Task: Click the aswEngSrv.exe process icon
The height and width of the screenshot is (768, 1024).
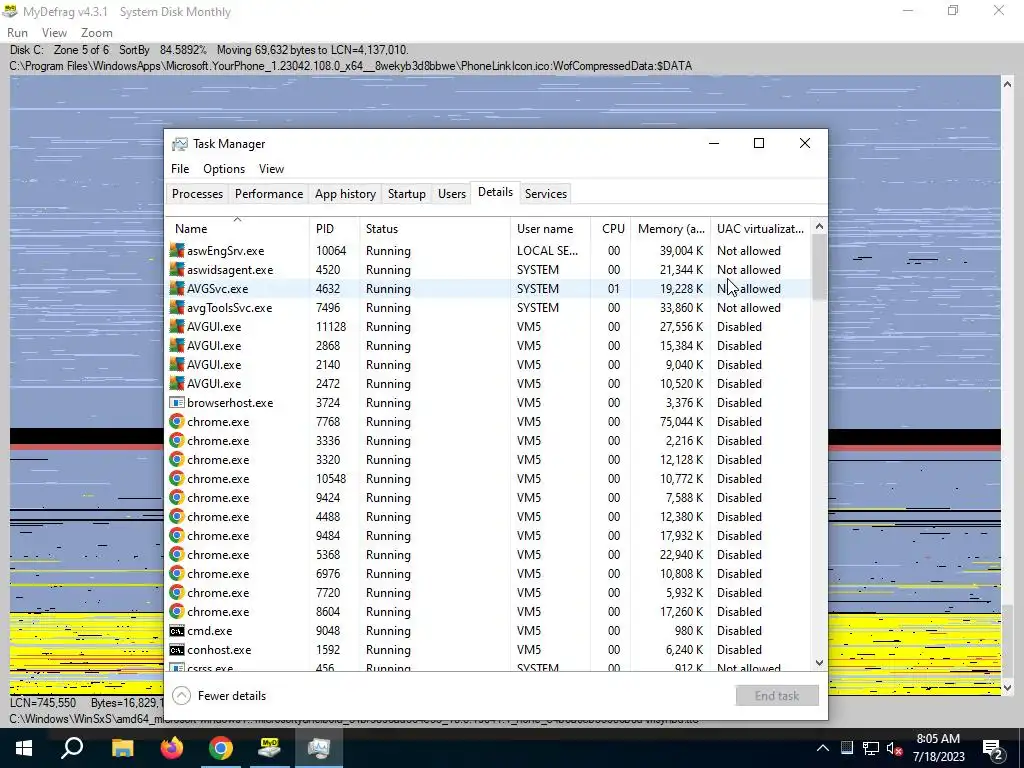Action: 176,251
